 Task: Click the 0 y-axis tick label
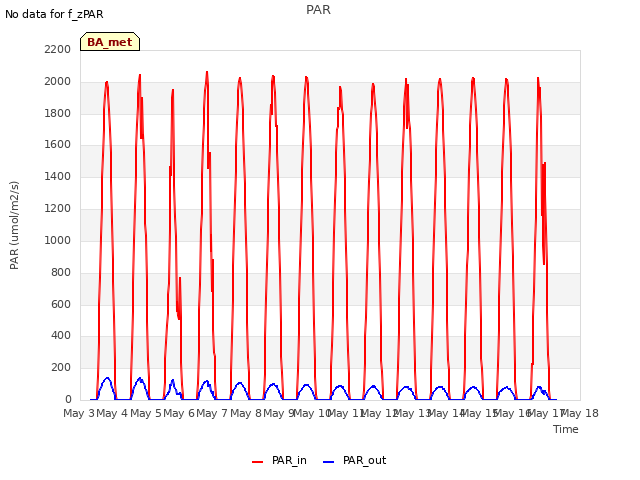[68, 399]
